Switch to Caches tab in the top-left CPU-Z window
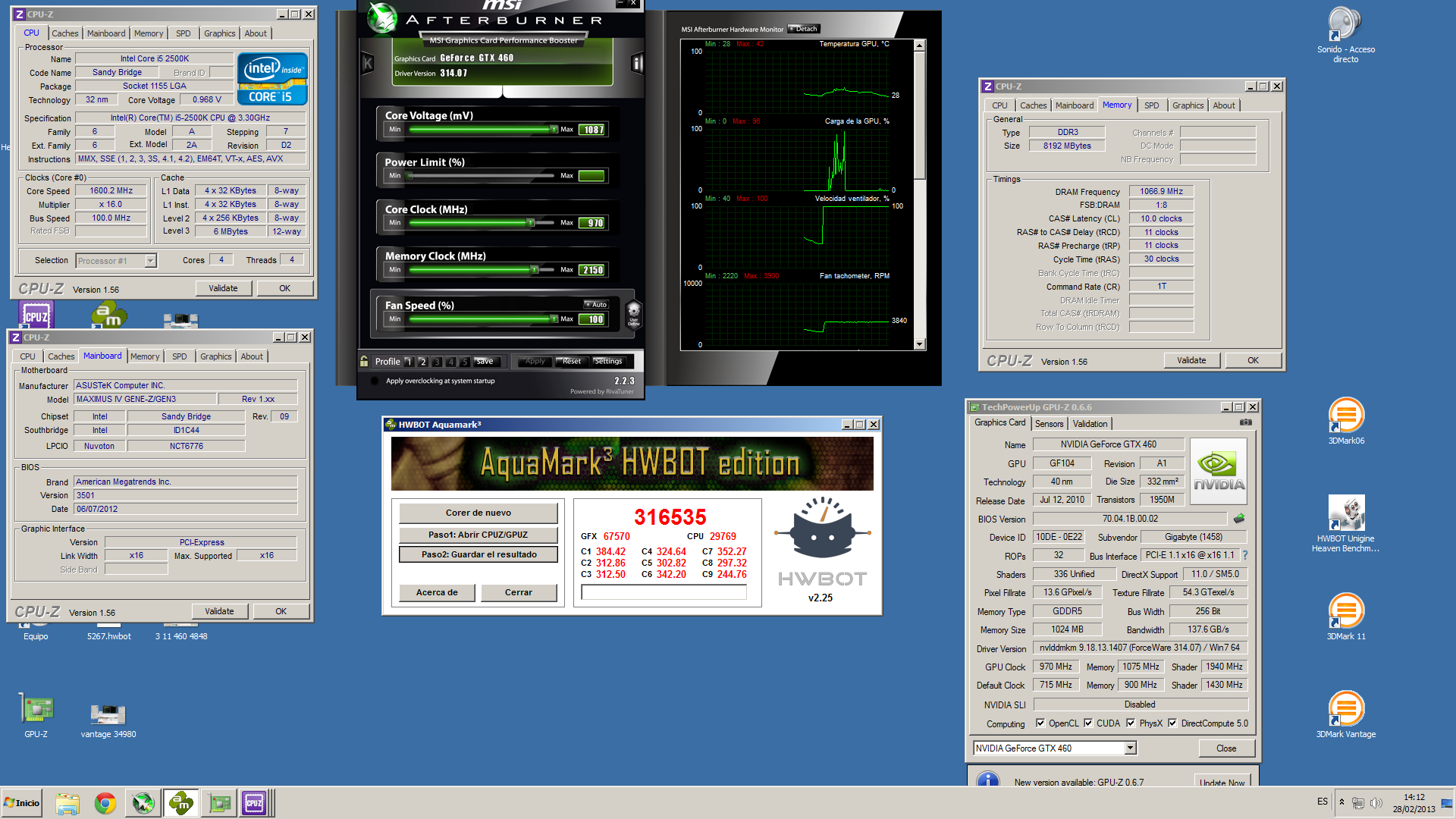 tap(64, 33)
